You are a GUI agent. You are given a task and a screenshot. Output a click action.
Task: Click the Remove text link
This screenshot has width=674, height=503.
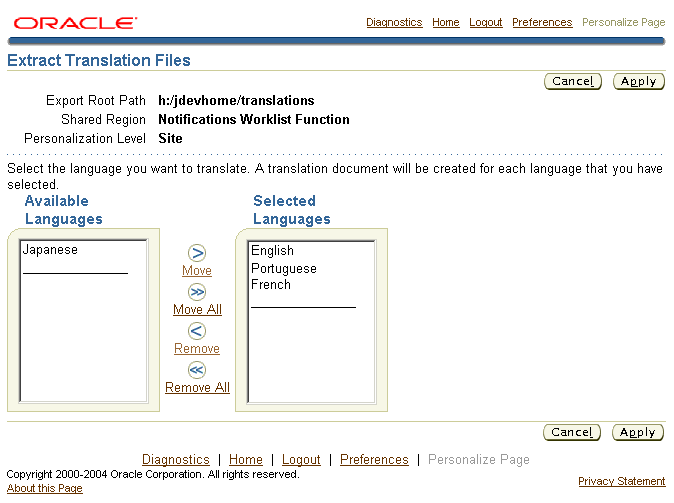197,348
